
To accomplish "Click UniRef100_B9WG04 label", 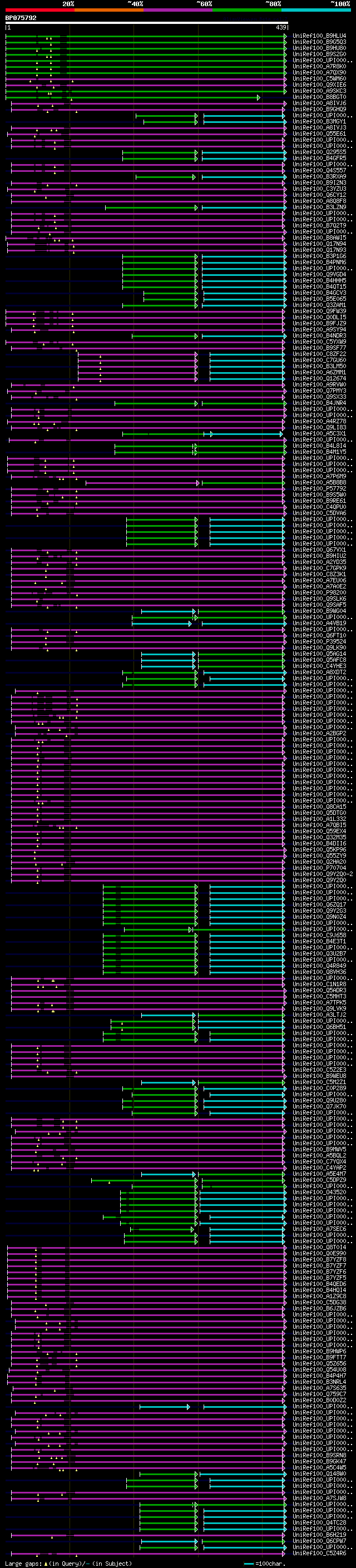I will [319, 611].
